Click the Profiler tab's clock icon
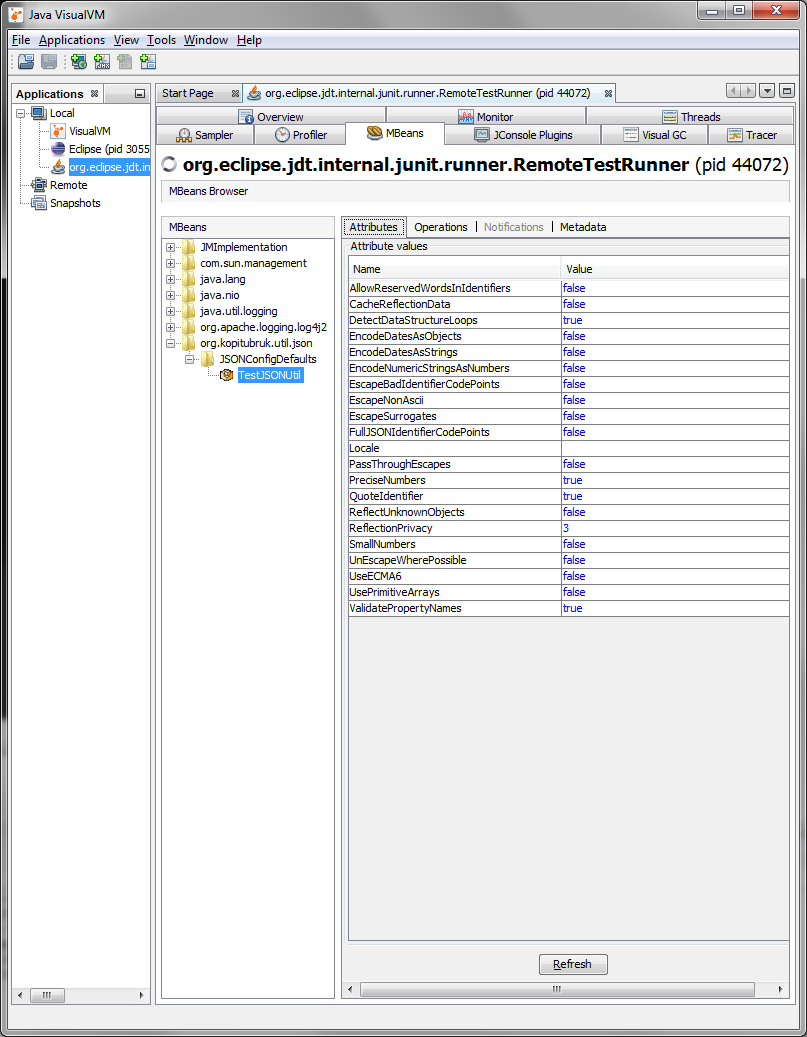This screenshot has width=807, height=1037. (x=282, y=135)
